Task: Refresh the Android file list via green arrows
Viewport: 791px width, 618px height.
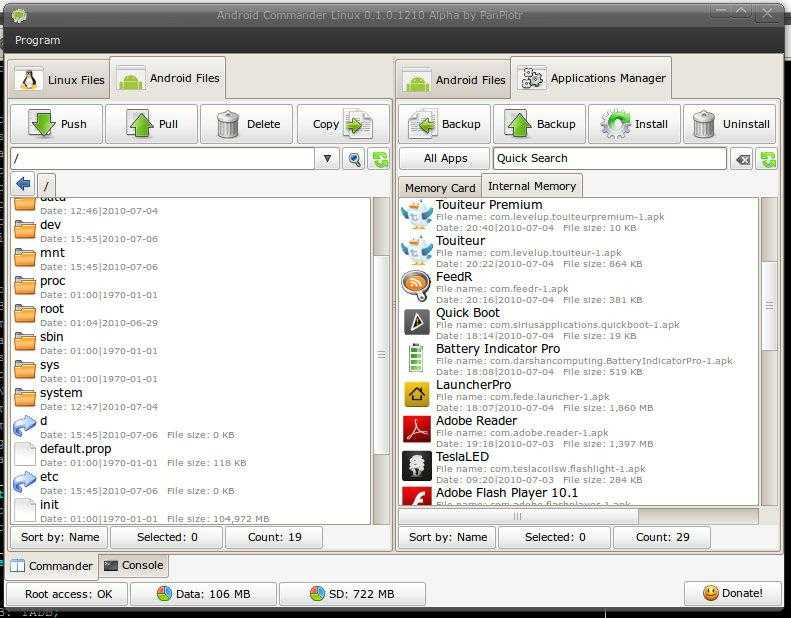Action: 380,159
